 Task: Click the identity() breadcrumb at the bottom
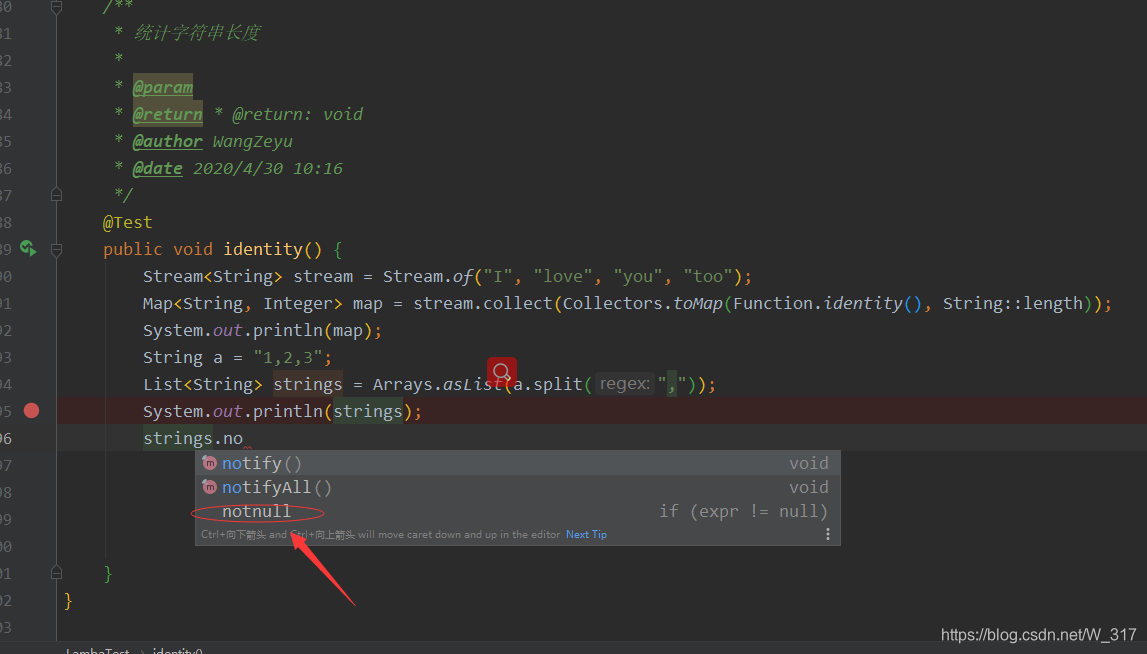point(177,650)
